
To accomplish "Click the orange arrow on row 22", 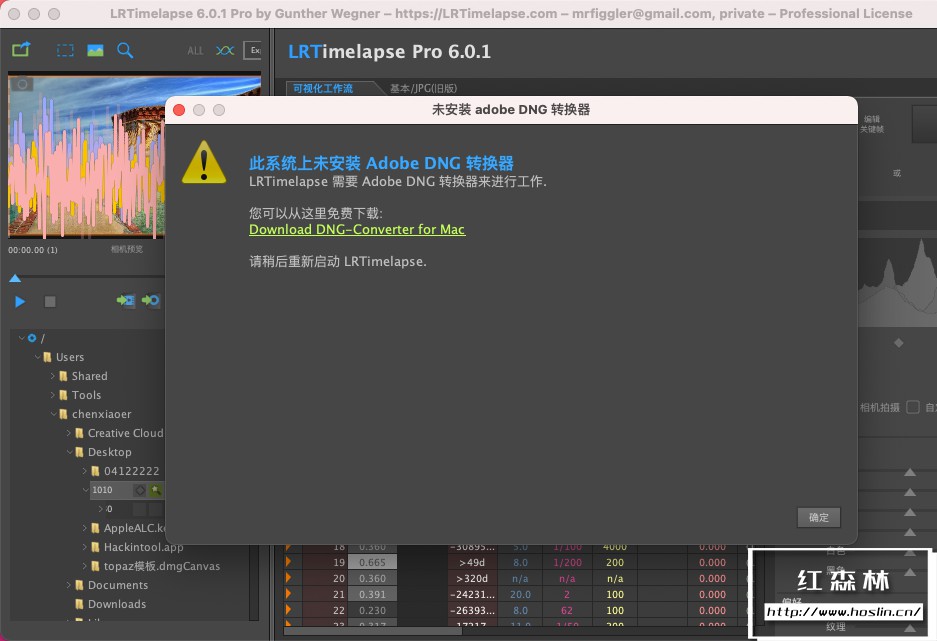I will point(289,611).
